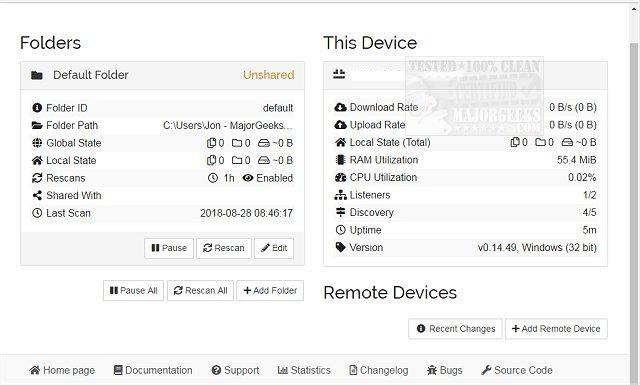Image resolution: width=640 pixels, height=385 pixels.
Task: Collapse the This Device panel header
Action: pyautogui.click(x=465, y=76)
